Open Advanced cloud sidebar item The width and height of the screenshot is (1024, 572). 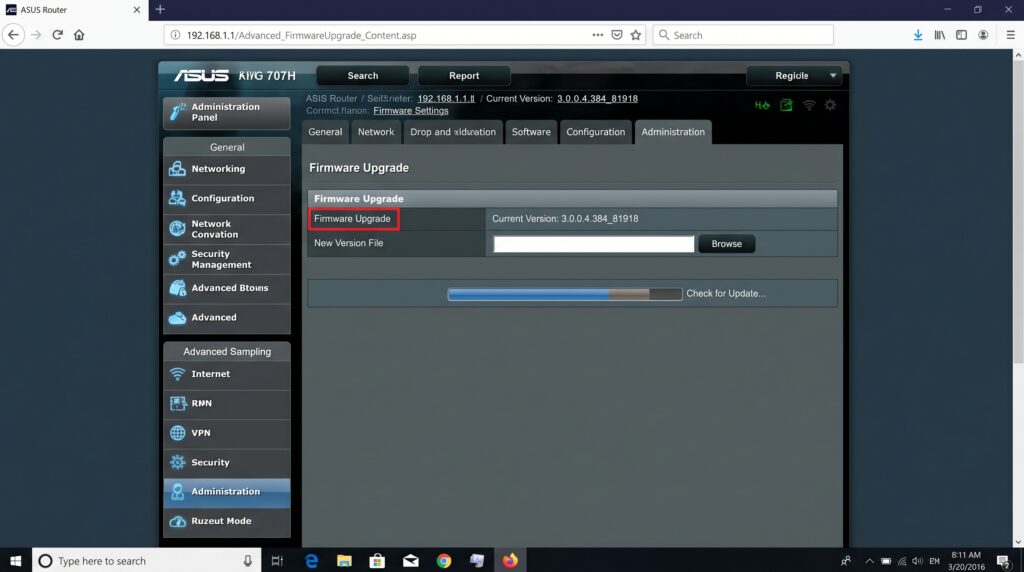pyautogui.click(x=227, y=317)
